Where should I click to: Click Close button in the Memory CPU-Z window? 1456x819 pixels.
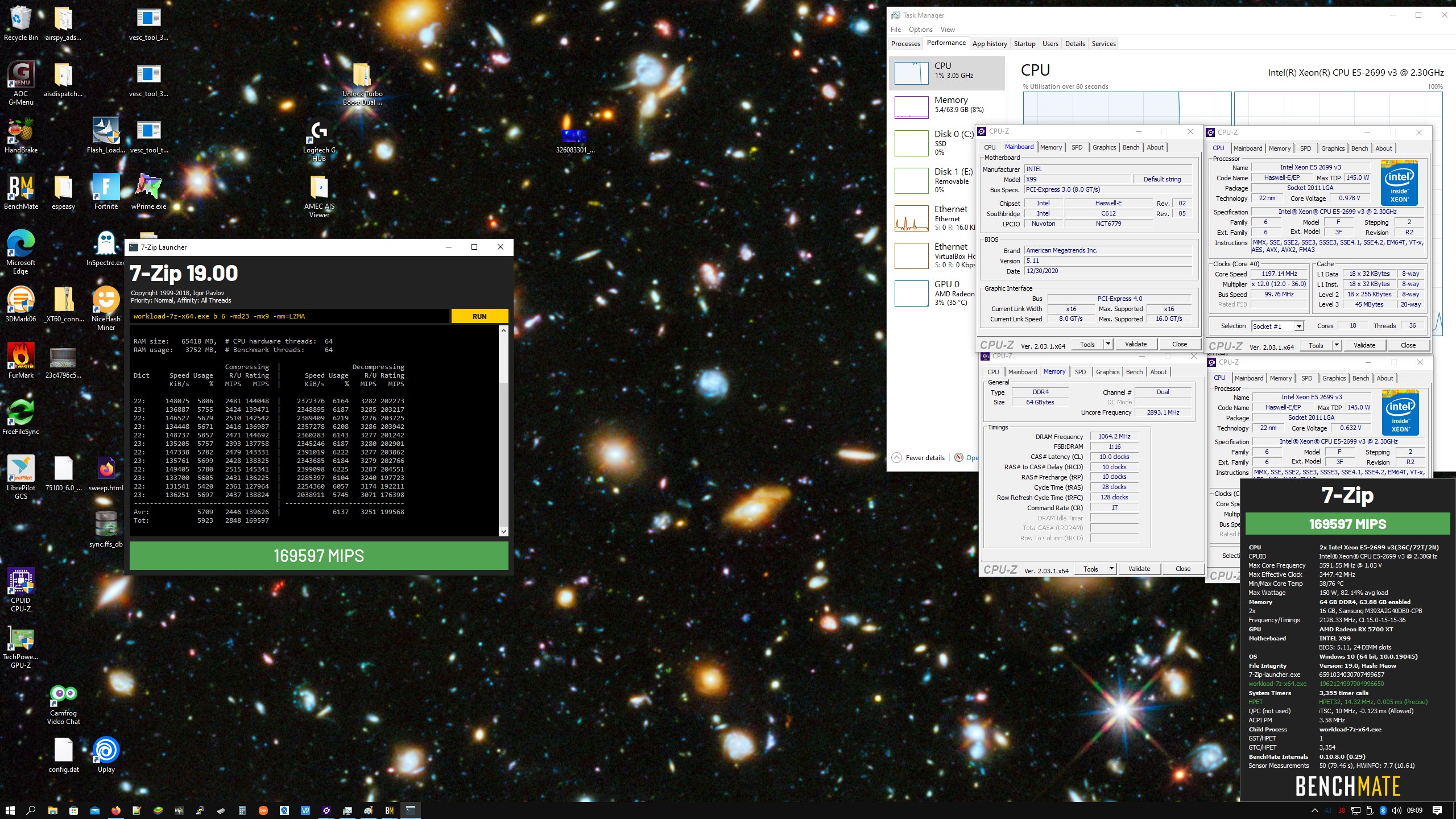tap(1183, 569)
